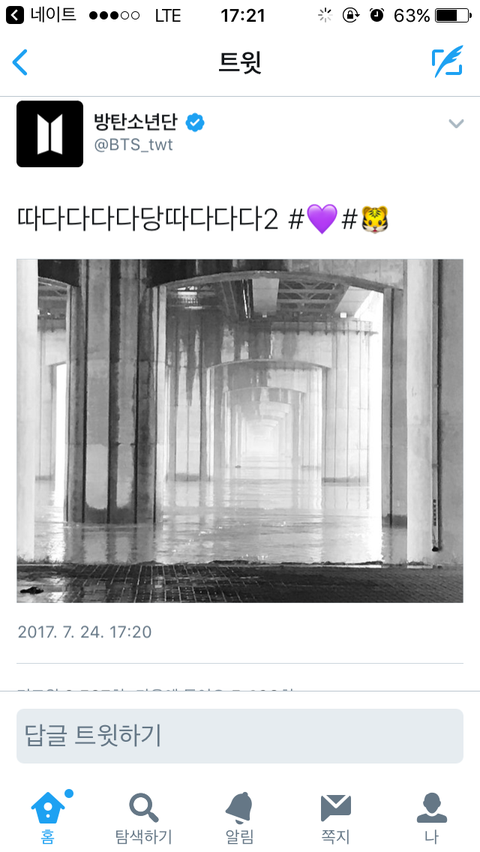This screenshot has width=480, height=852.
Task: Tap the battery indicator in status bar
Action: (x=454, y=16)
